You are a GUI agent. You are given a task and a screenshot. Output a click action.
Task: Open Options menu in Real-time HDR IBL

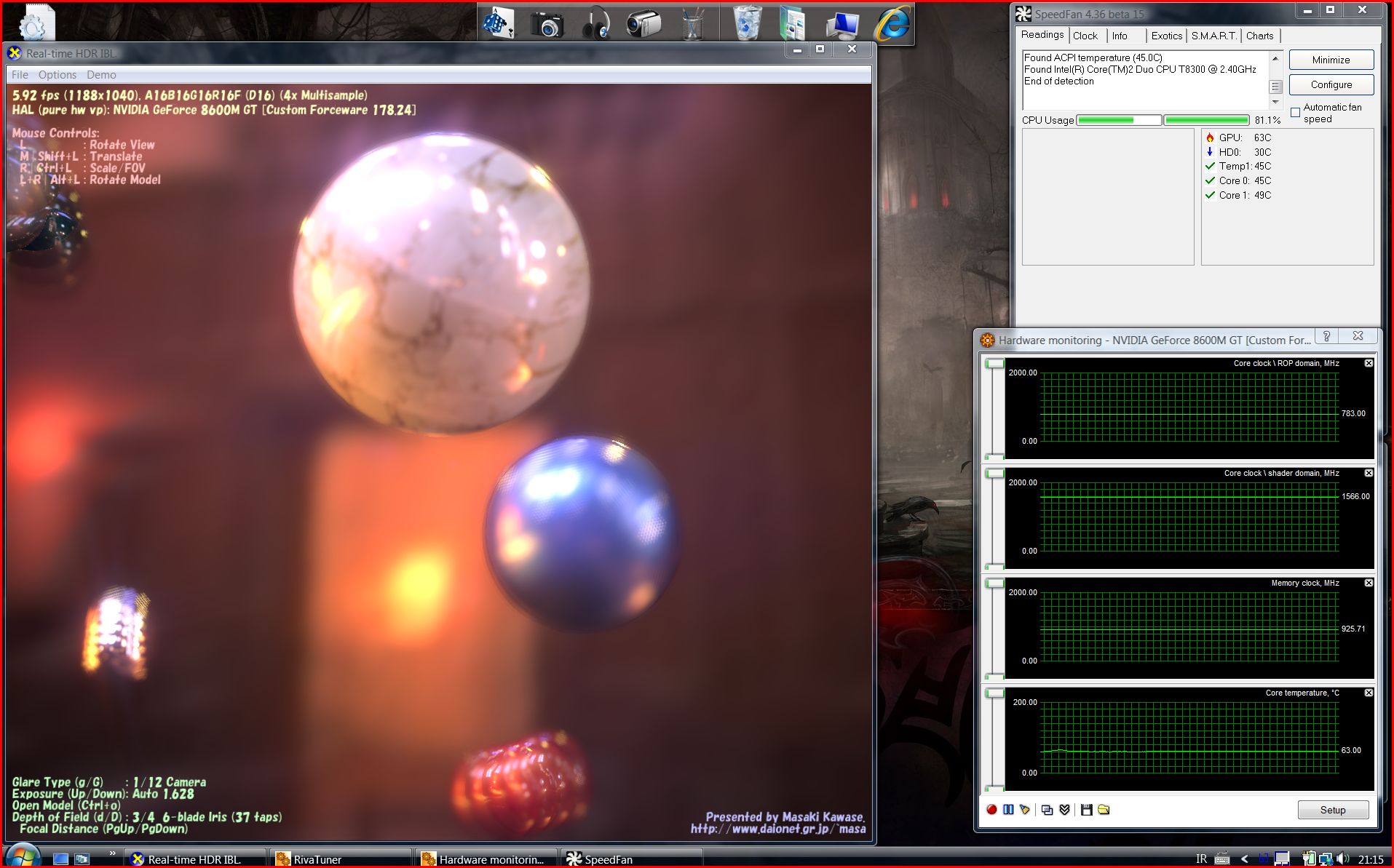(58, 74)
